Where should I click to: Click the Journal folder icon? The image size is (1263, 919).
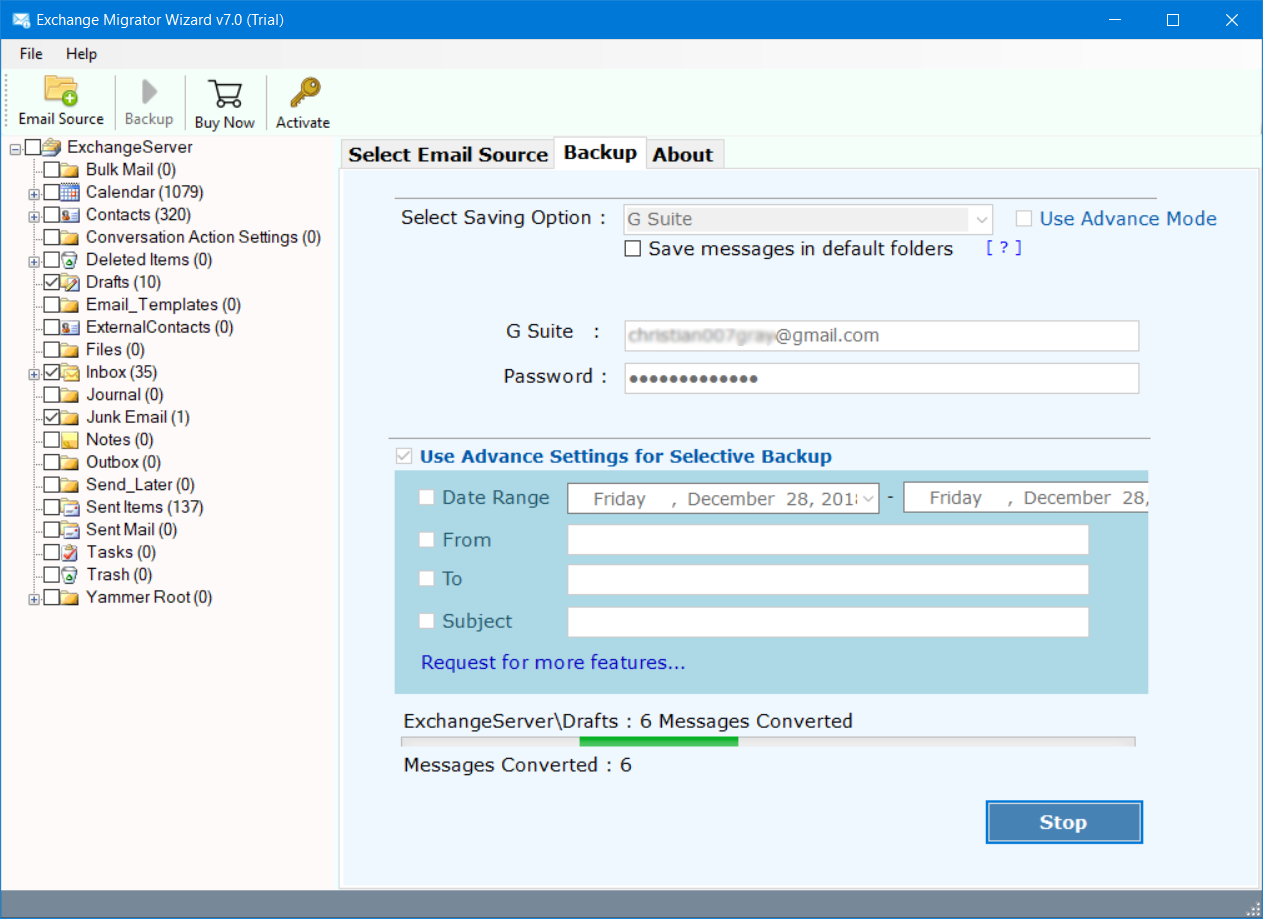70,394
